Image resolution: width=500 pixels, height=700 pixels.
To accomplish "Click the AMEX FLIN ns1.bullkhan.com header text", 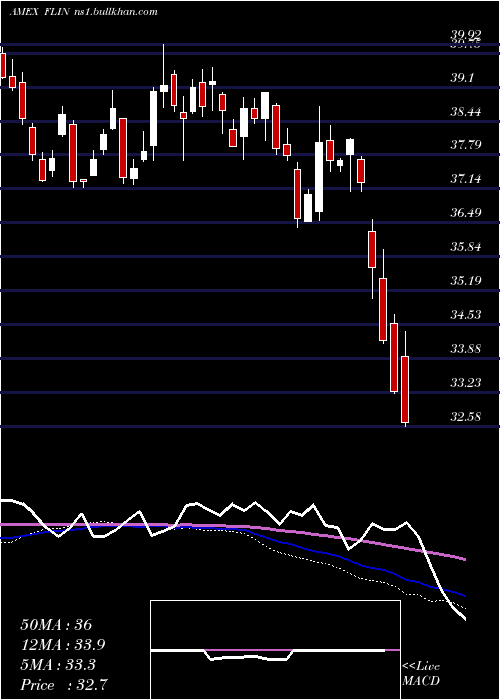I will click(83, 12).
